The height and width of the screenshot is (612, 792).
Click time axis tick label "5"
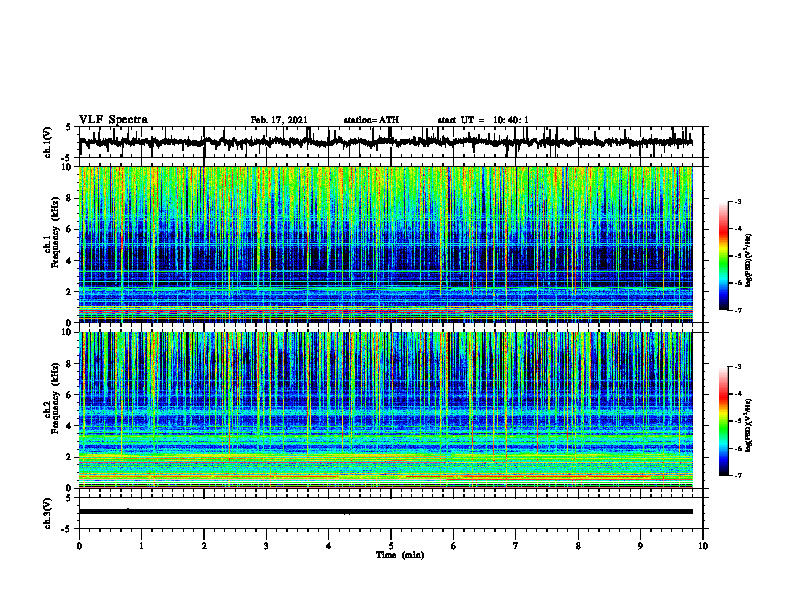(391, 546)
